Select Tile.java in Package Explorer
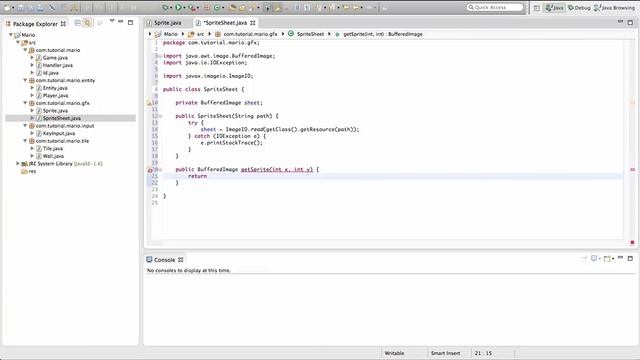 [x=53, y=149]
